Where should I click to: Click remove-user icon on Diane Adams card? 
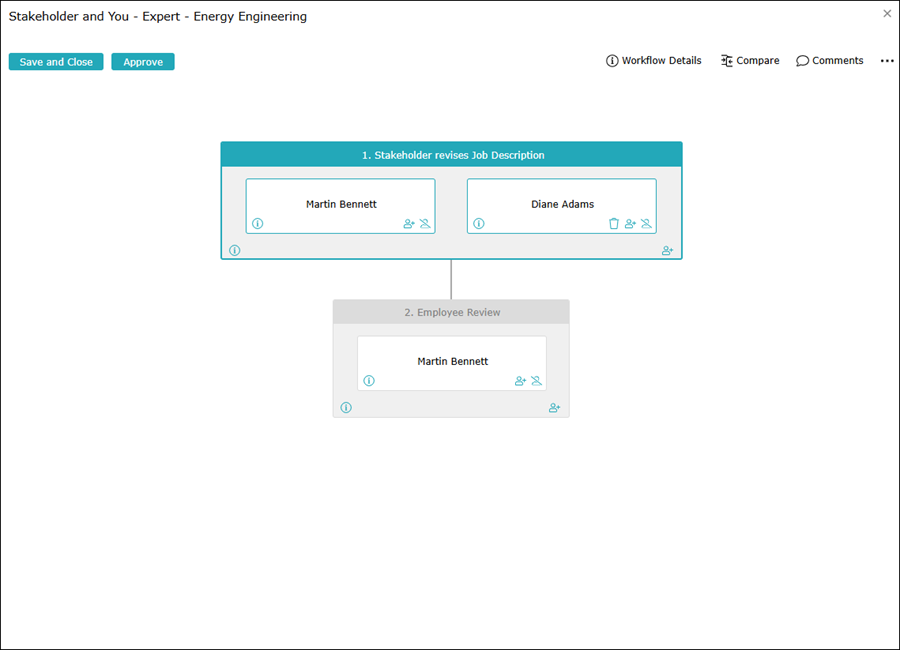[646, 224]
